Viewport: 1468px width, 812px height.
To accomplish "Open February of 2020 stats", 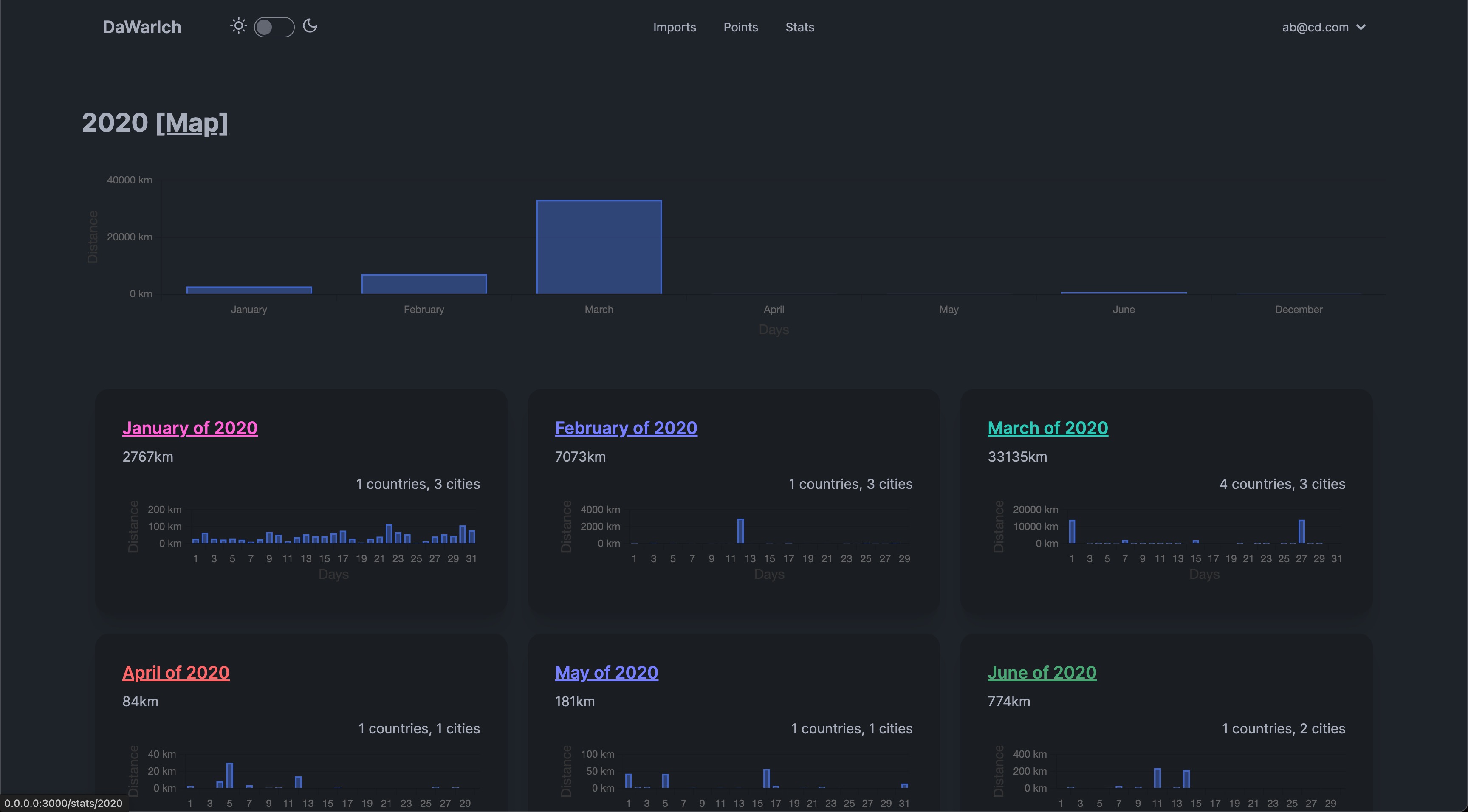I will (626, 428).
